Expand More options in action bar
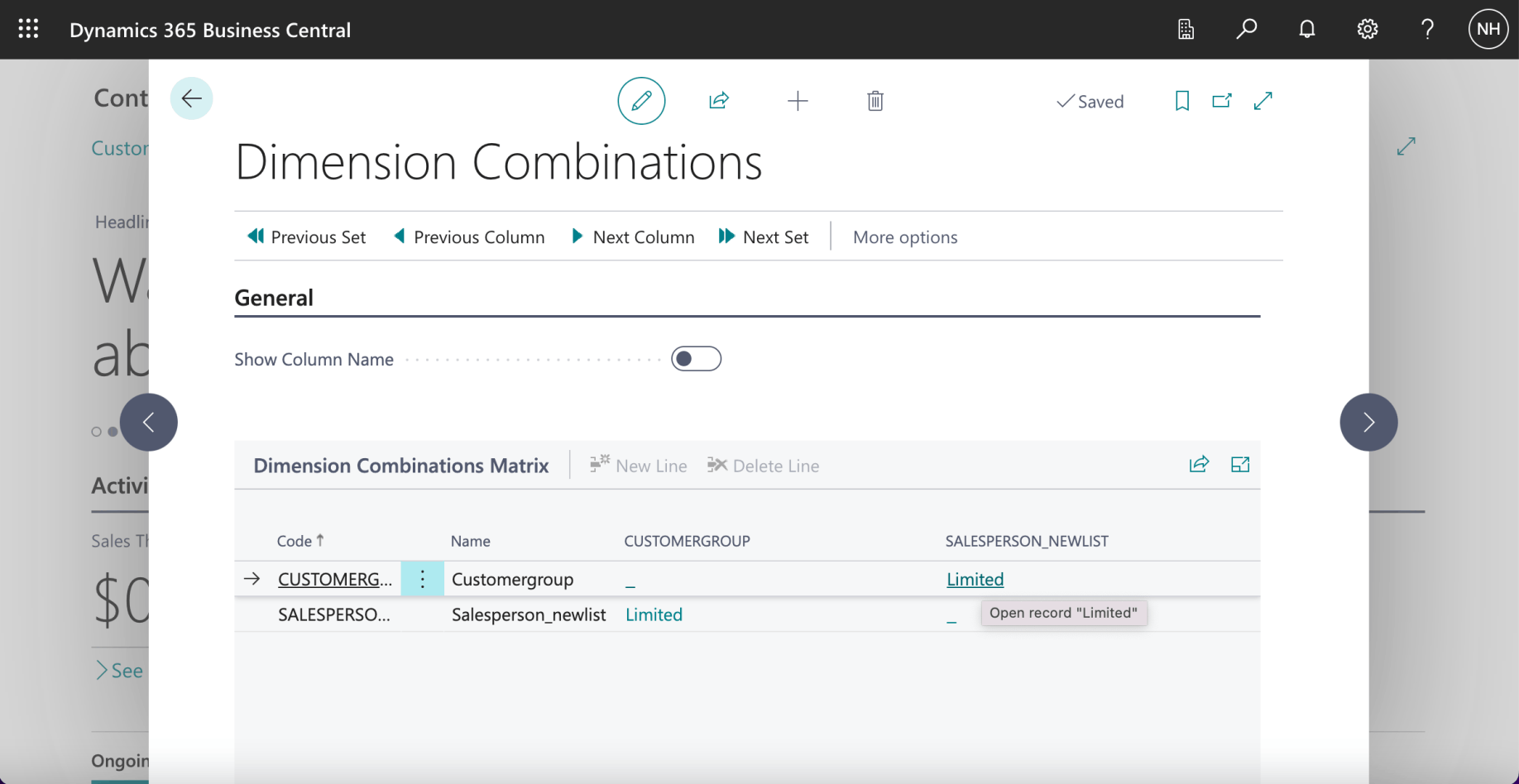The image size is (1519, 784). click(905, 237)
